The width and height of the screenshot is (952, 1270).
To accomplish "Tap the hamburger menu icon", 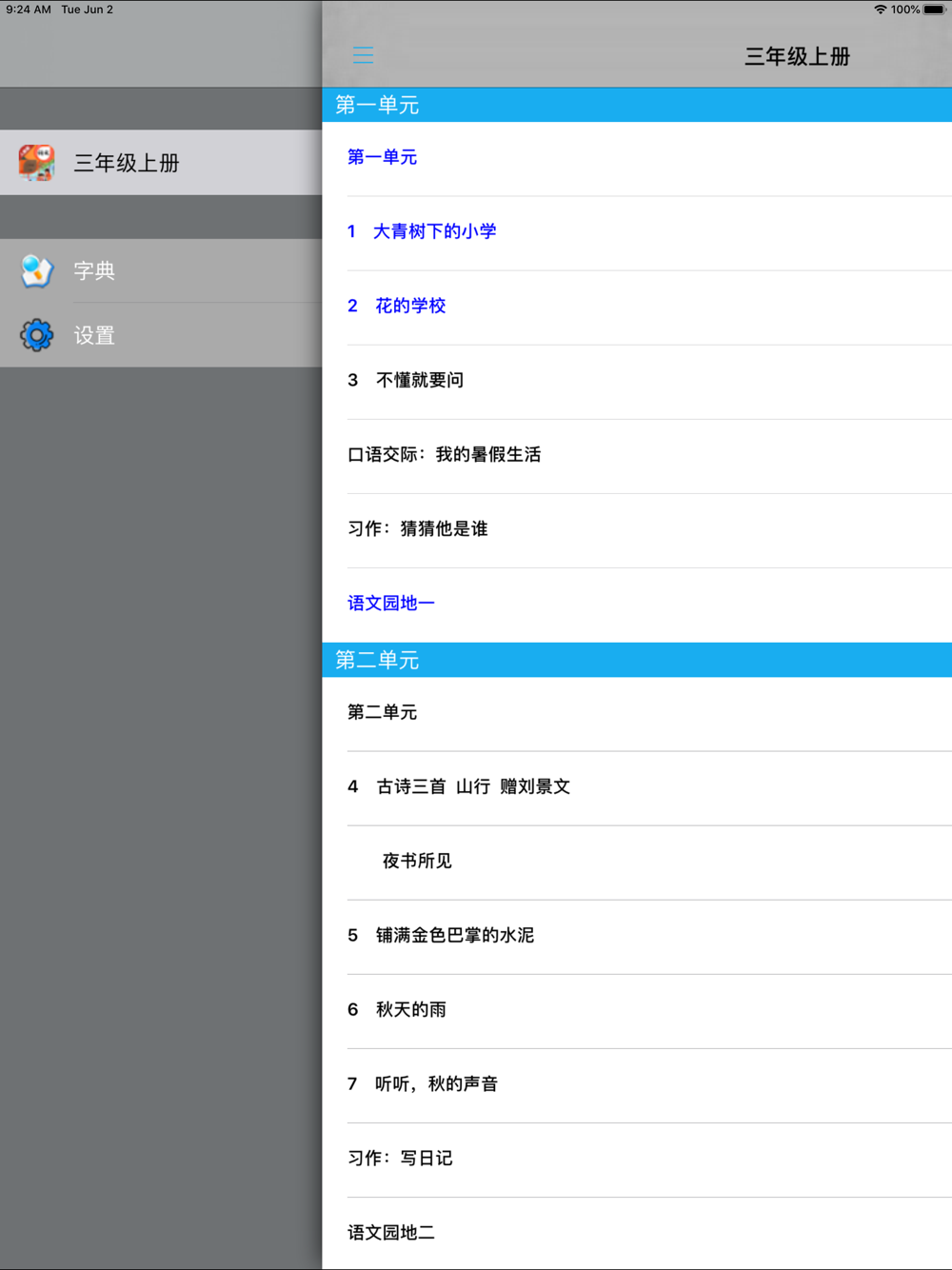I will [x=363, y=55].
